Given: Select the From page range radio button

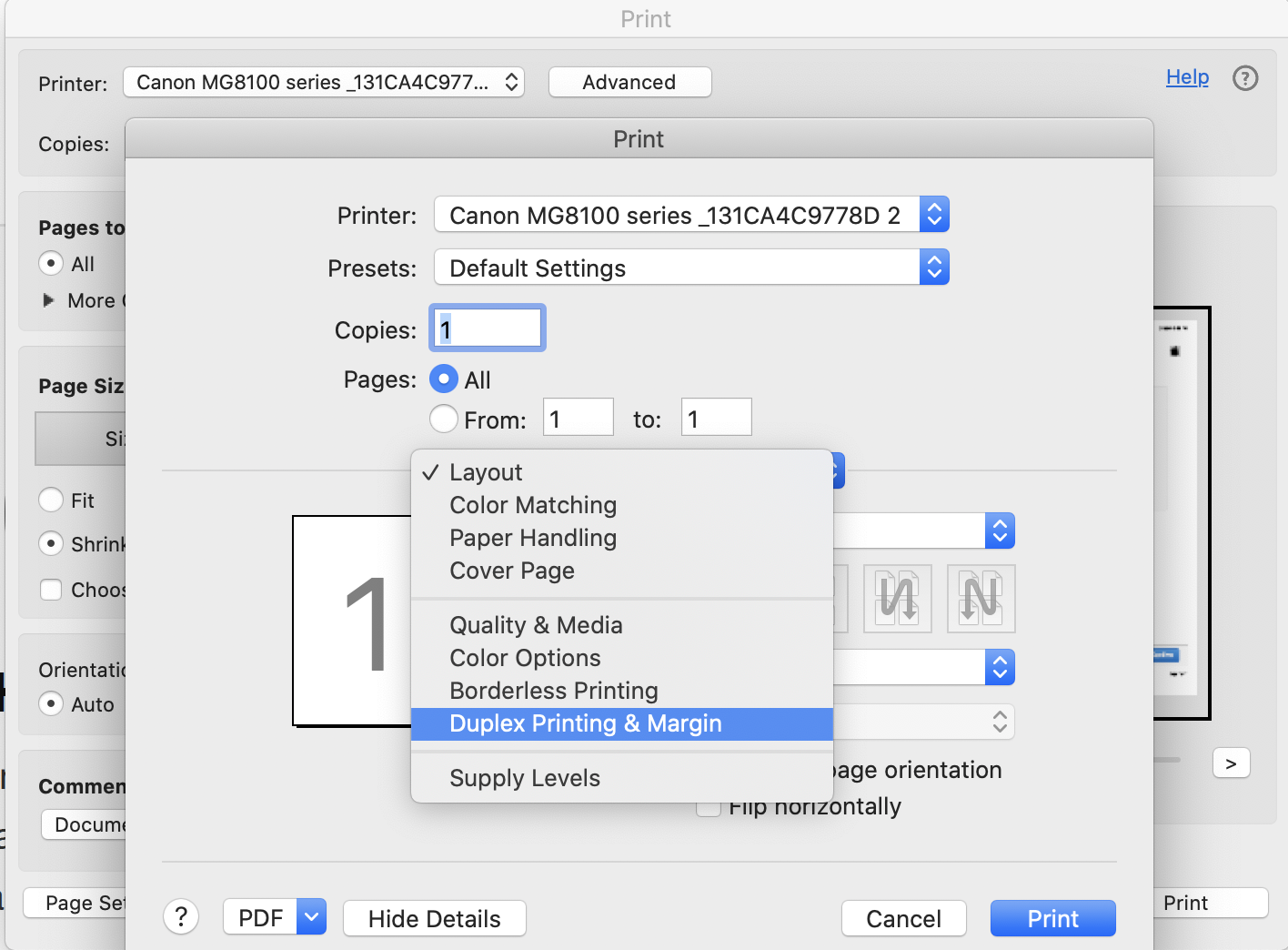Looking at the screenshot, I should click(x=443, y=419).
